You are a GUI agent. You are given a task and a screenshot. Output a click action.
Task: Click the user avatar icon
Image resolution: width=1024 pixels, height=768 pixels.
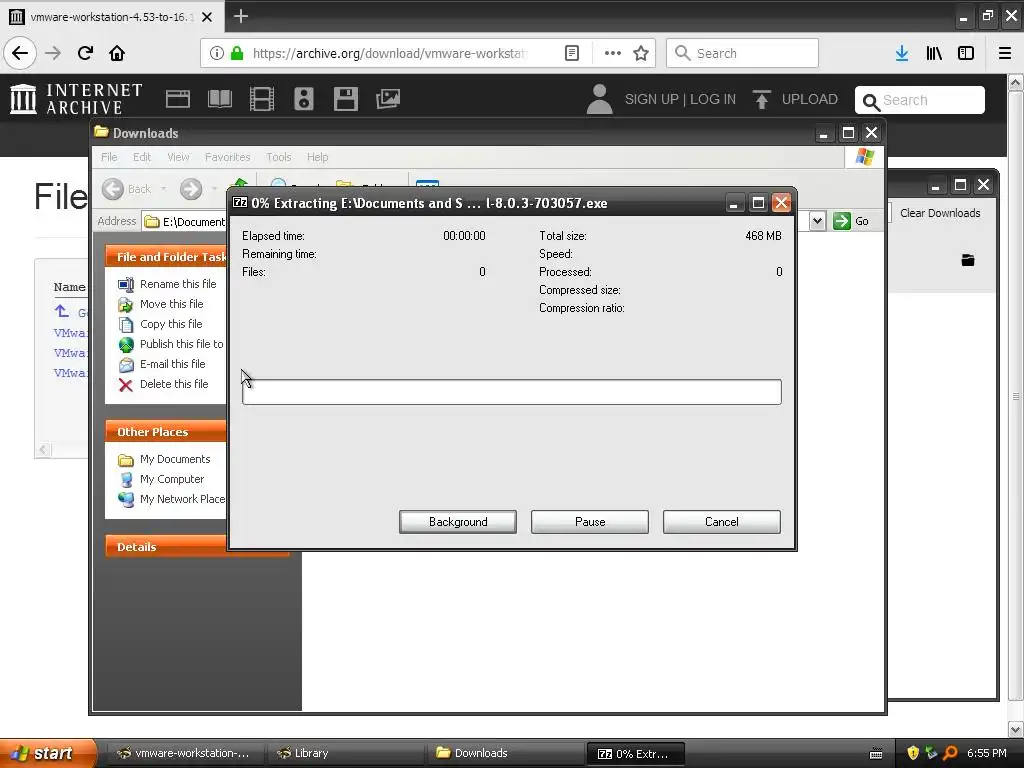pyautogui.click(x=600, y=99)
